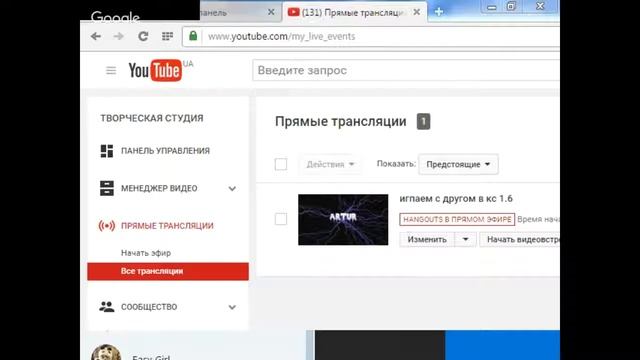Click the Показать: label
Viewport: 640px width, 360px height.
click(x=396, y=164)
